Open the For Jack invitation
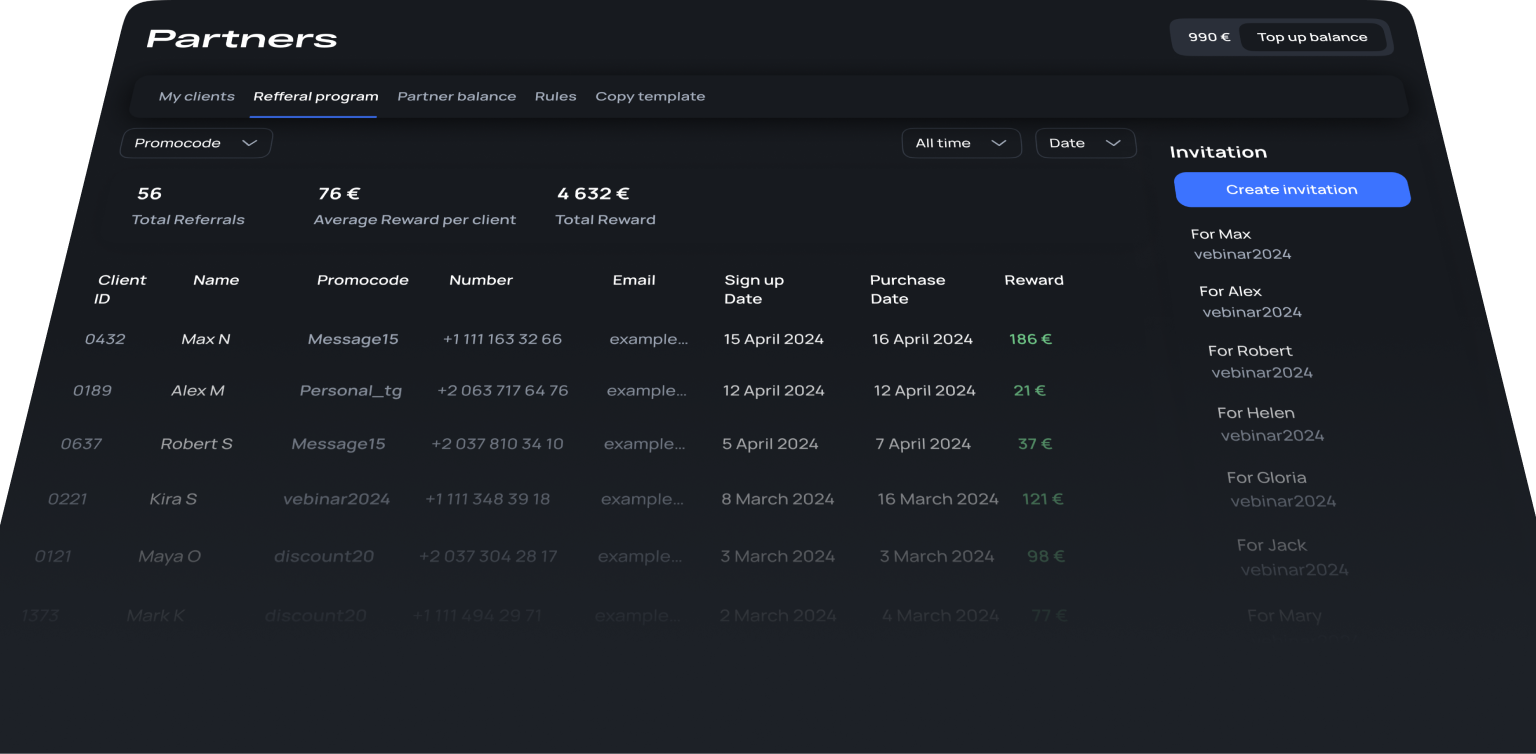 1292,557
